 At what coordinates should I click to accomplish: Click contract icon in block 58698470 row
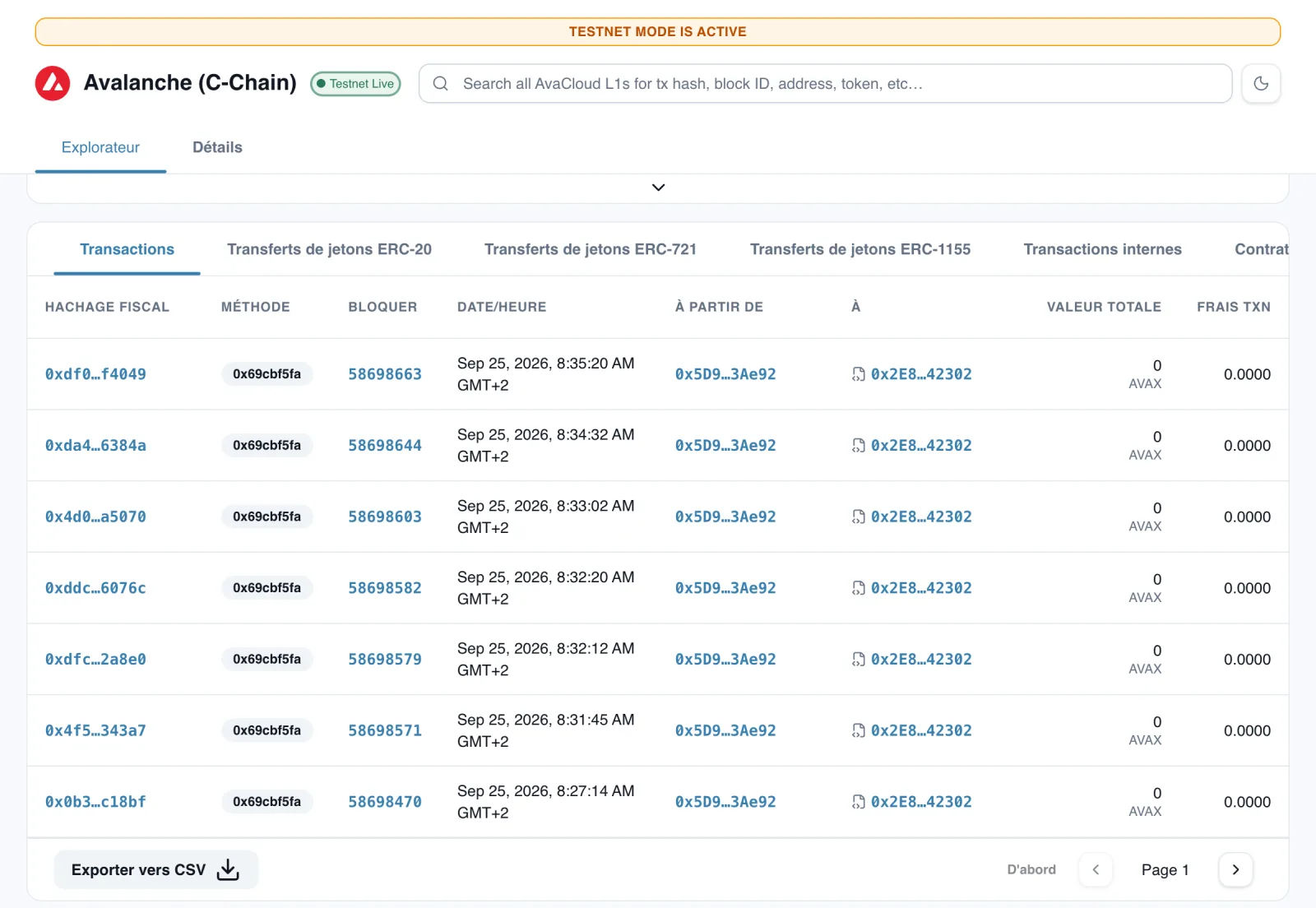tap(859, 802)
